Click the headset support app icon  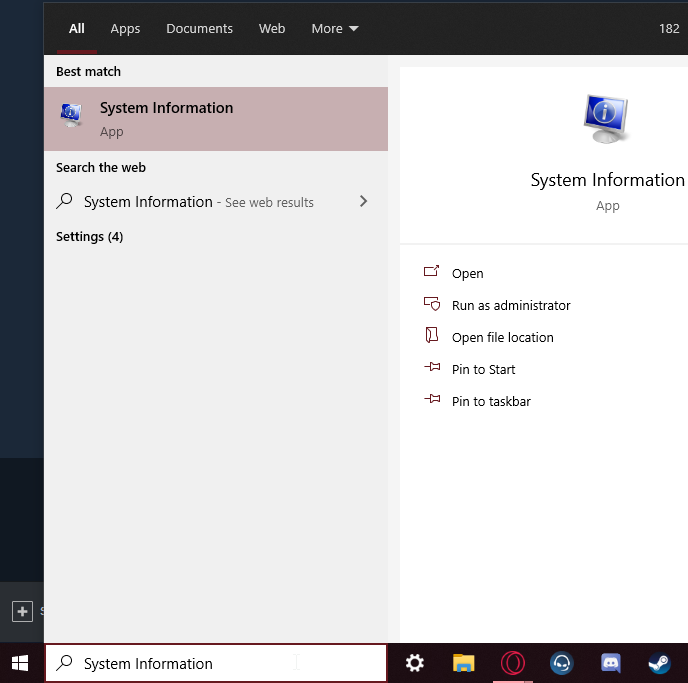[x=562, y=663]
